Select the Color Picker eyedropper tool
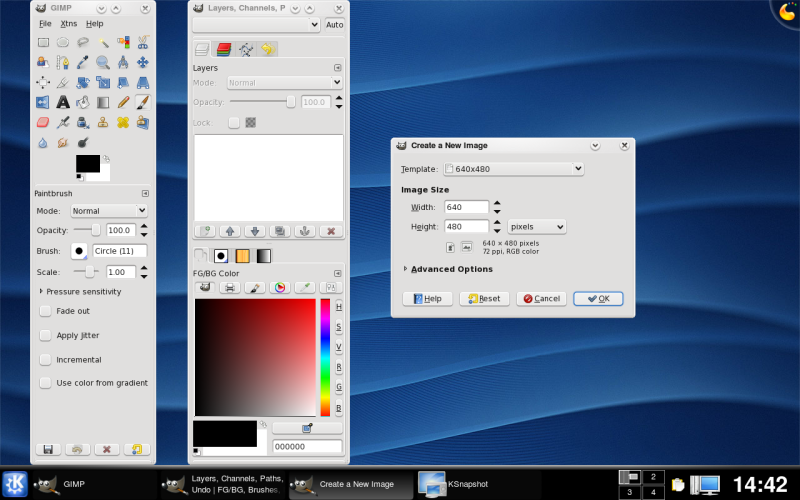800x500 pixels. pyautogui.click(x=83, y=62)
